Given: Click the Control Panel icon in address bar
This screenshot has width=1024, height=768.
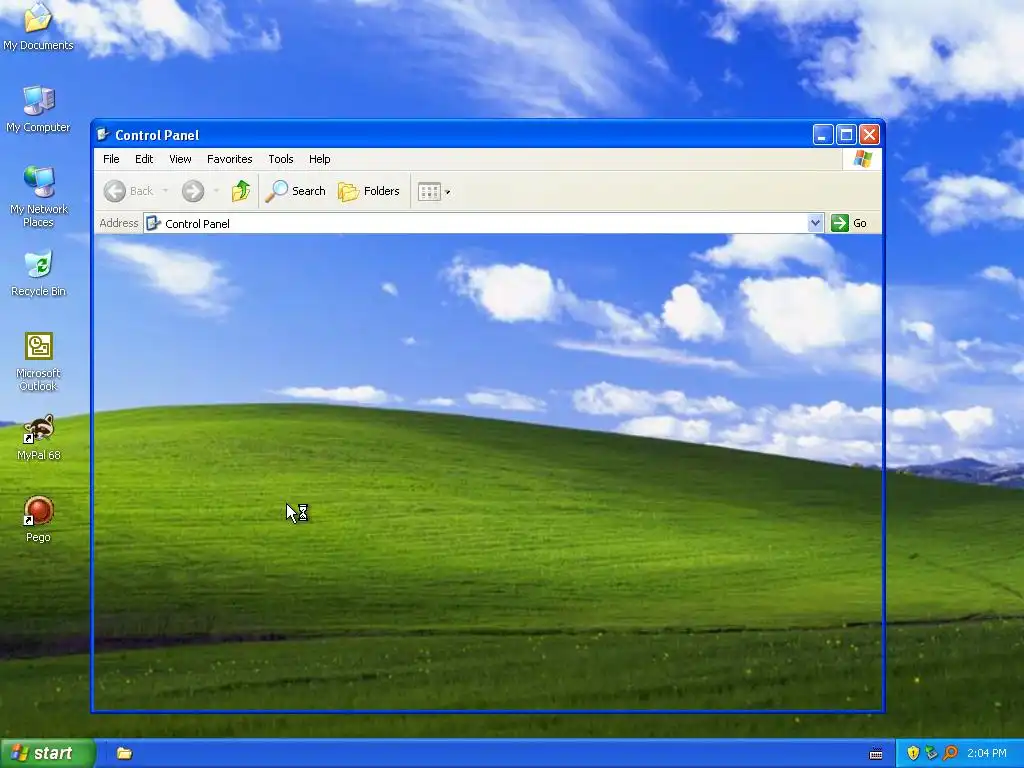Looking at the screenshot, I should tap(153, 223).
